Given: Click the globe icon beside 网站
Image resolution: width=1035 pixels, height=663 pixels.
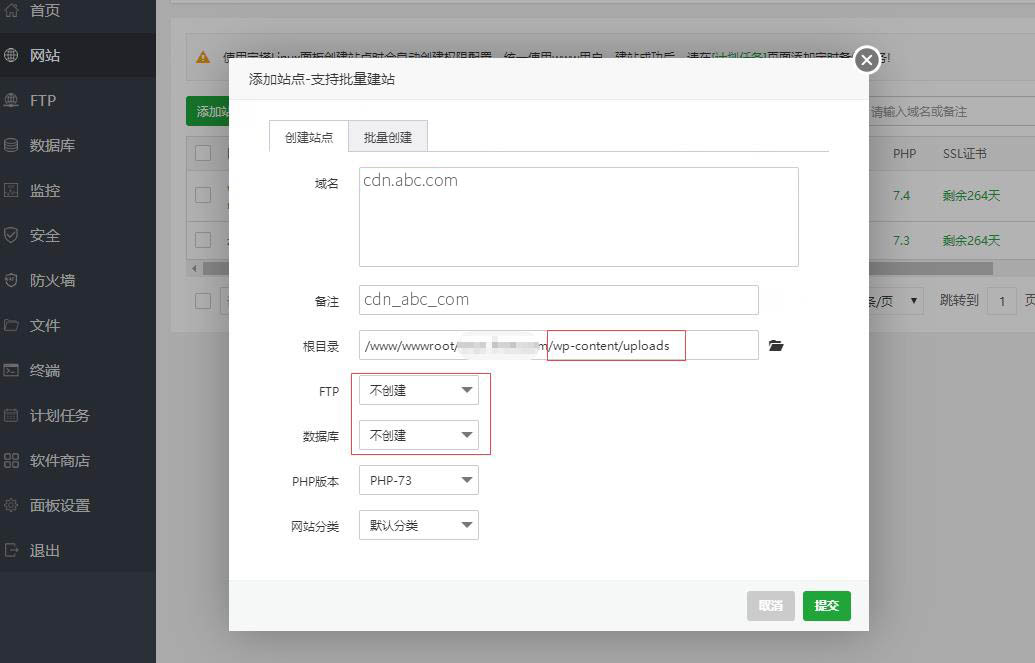Looking at the screenshot, I should 11,55.
